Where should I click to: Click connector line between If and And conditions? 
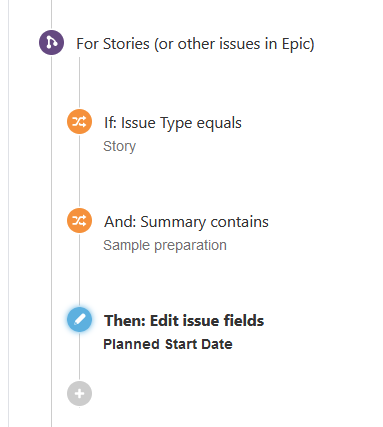(x=79, y=171)
